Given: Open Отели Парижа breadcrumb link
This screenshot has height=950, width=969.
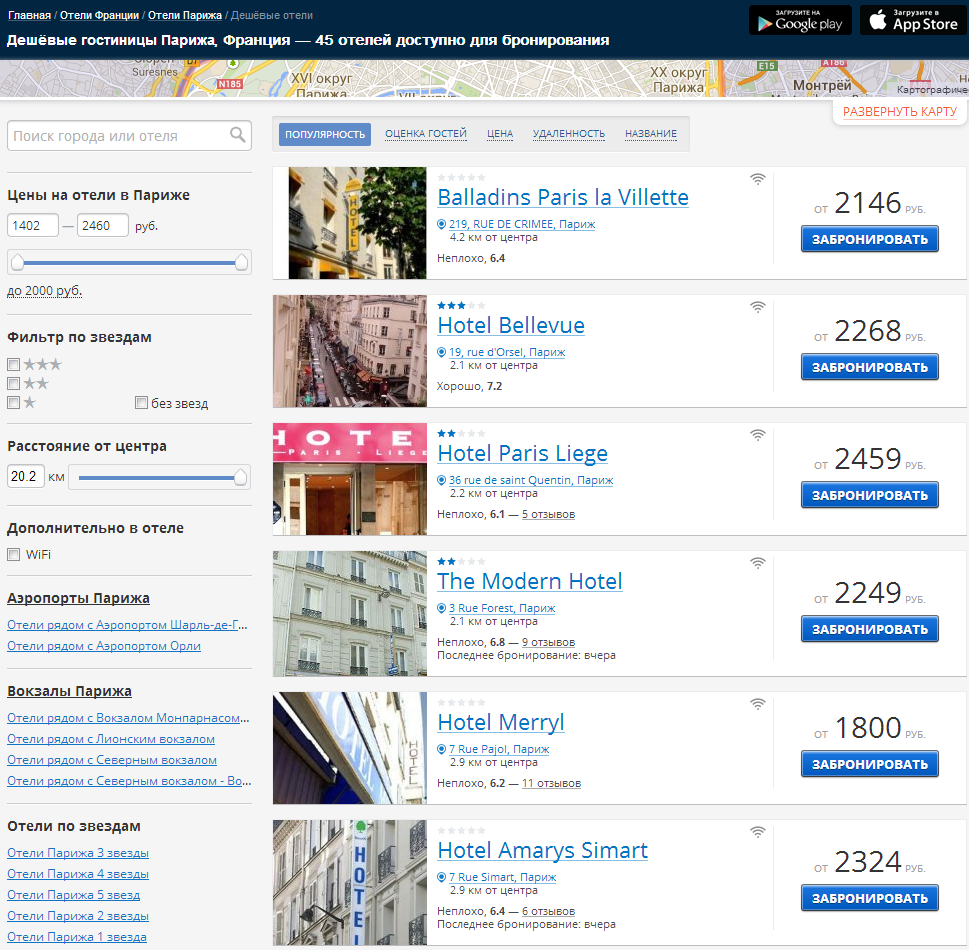Looking at the screenshot, I should [x=185, y=15].
